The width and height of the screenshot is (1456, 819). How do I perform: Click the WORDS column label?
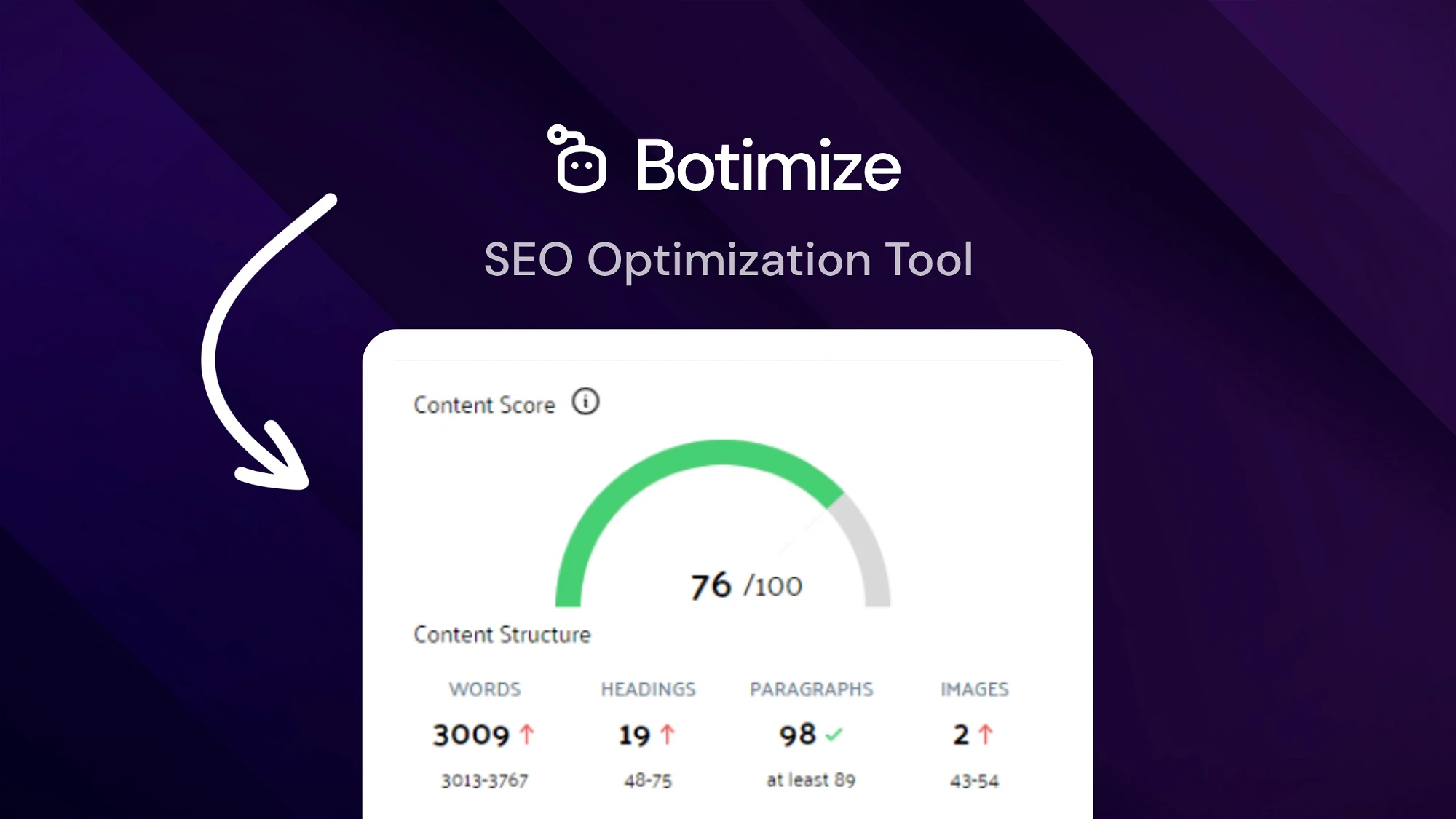click(485, 689)
